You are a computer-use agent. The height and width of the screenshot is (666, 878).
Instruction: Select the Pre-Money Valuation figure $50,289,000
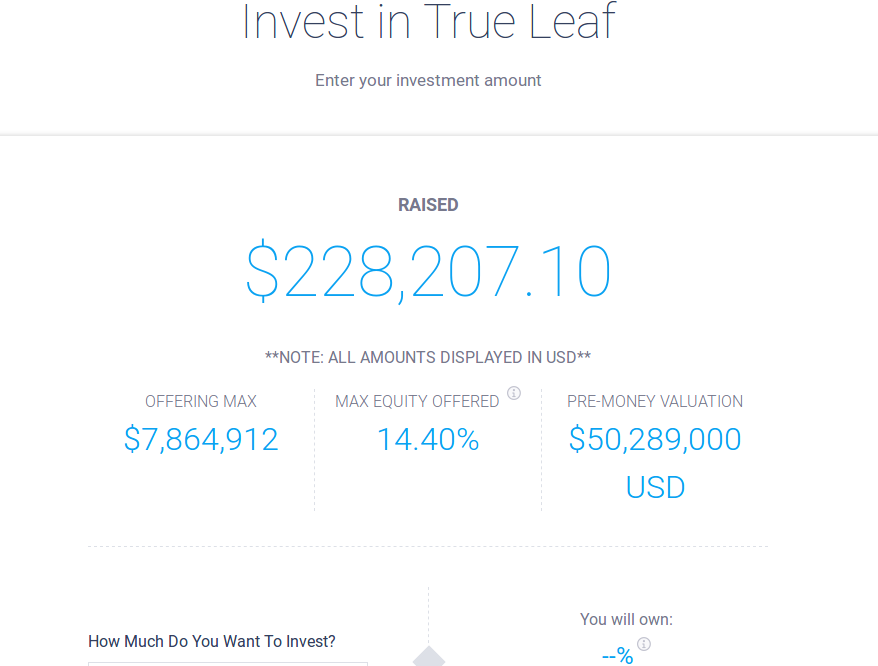tap(655, 439)
